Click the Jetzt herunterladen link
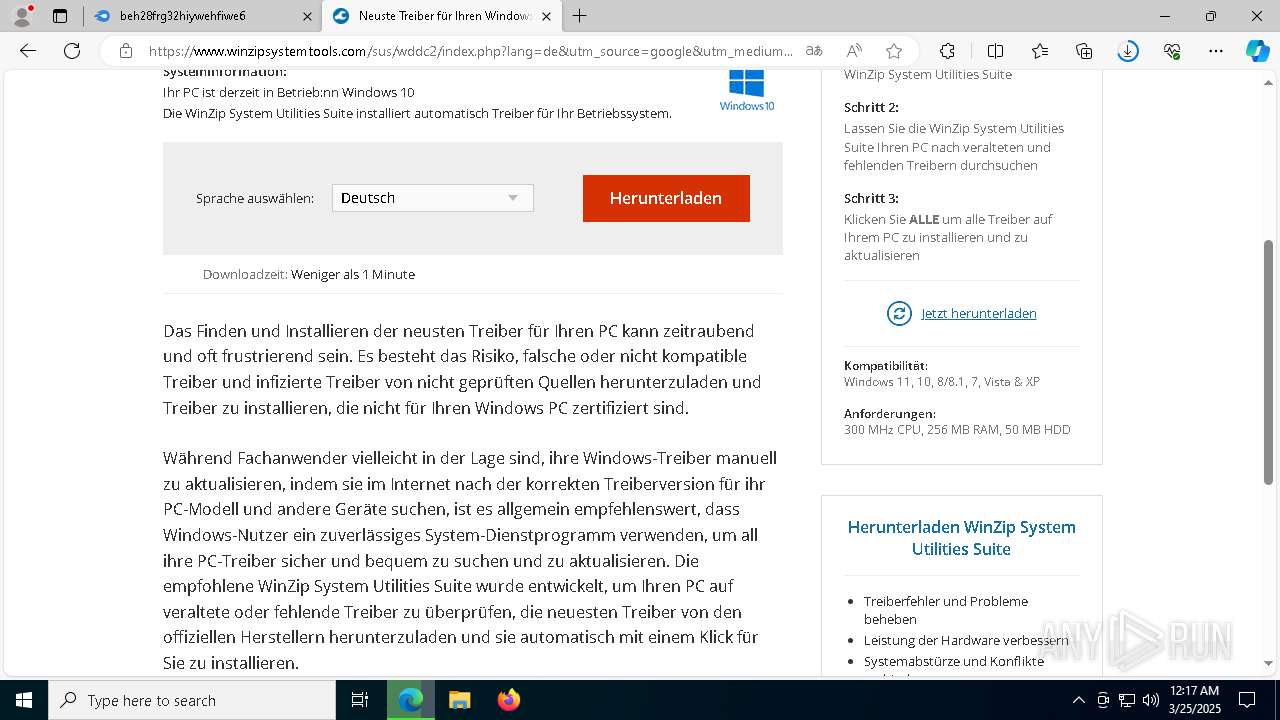 [x=978, y=313]
